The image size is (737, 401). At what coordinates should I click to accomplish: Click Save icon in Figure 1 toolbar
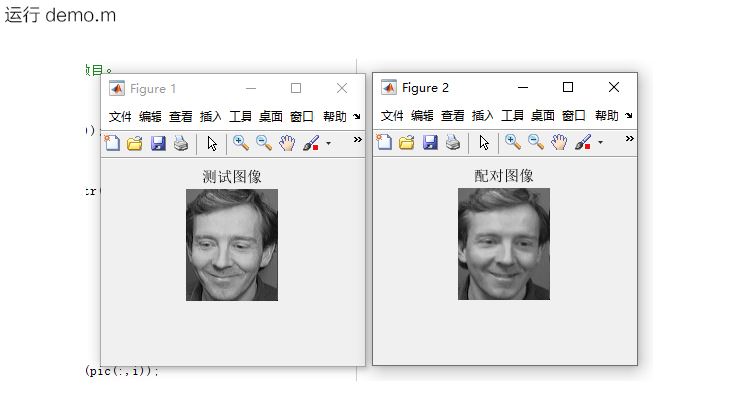[158, 143]
